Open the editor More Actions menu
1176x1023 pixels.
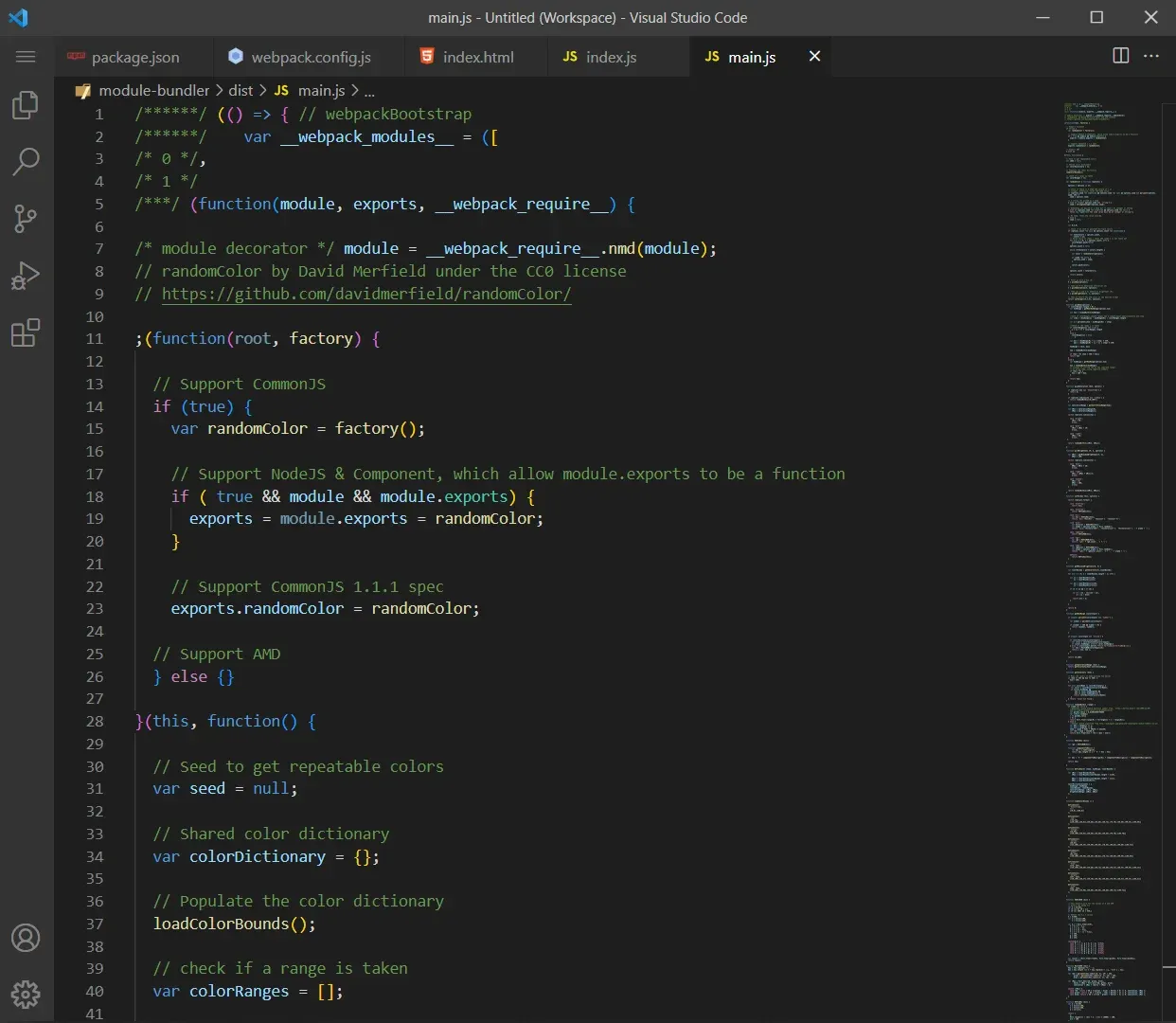(1151, 56)
